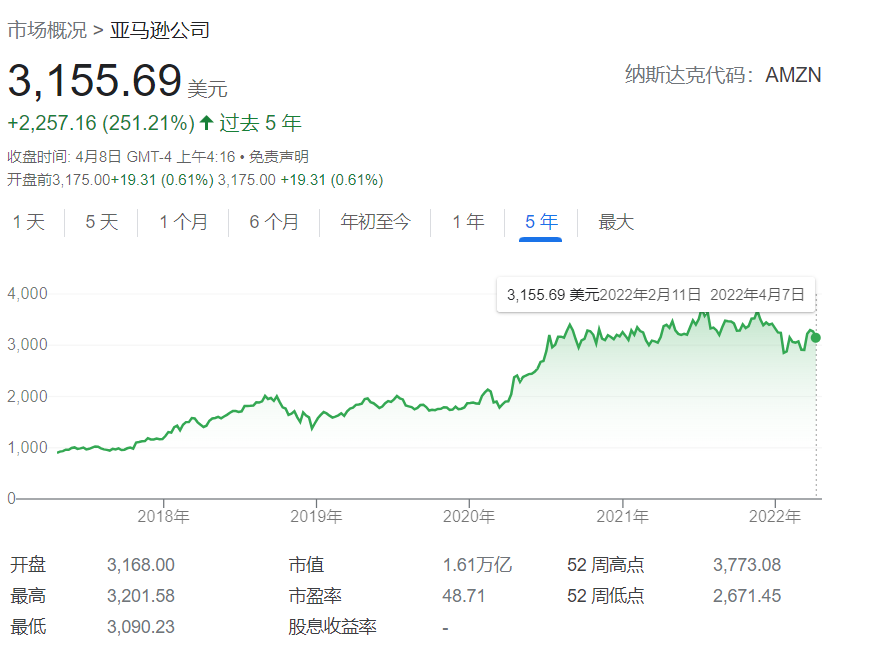The image size is (876, 645).
Task: Select the 年初至今 time range
Action: click(x=374, y=222)
